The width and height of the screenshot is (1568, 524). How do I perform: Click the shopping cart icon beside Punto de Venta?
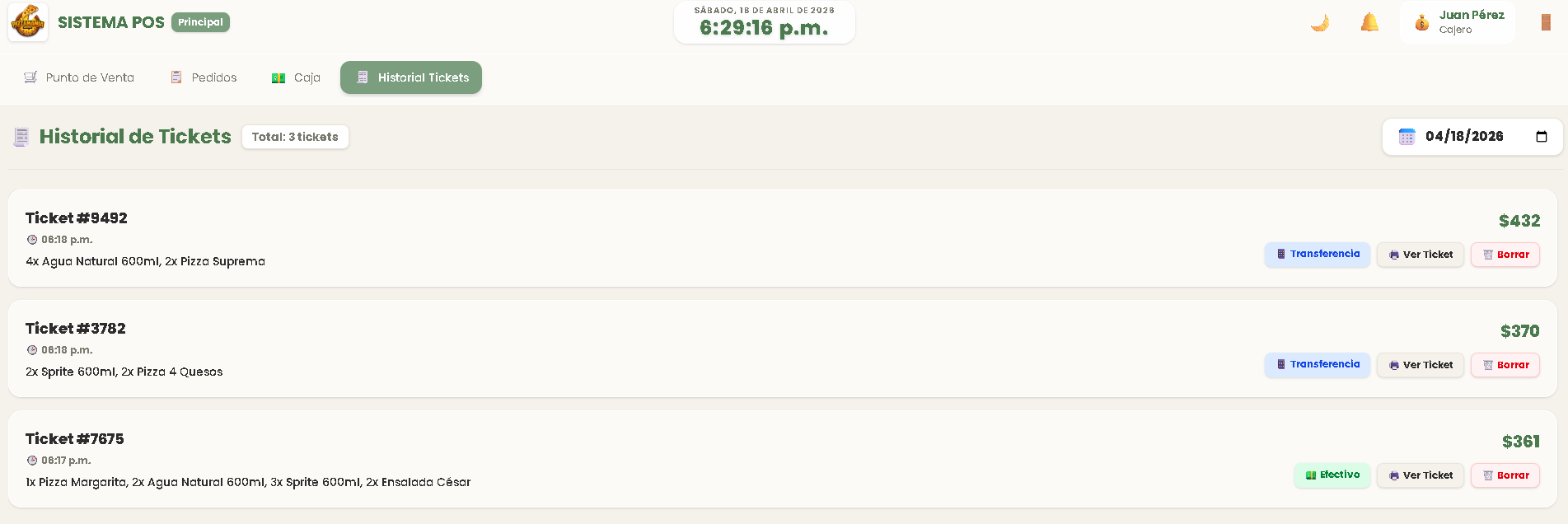[30, 77]
